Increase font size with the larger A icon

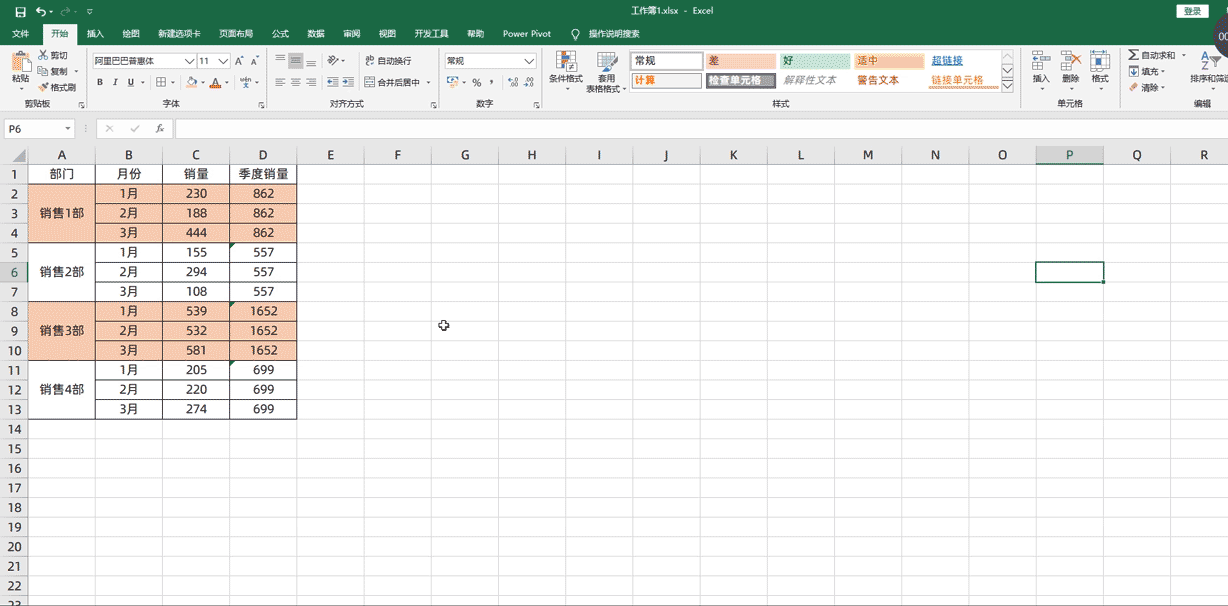239,61
